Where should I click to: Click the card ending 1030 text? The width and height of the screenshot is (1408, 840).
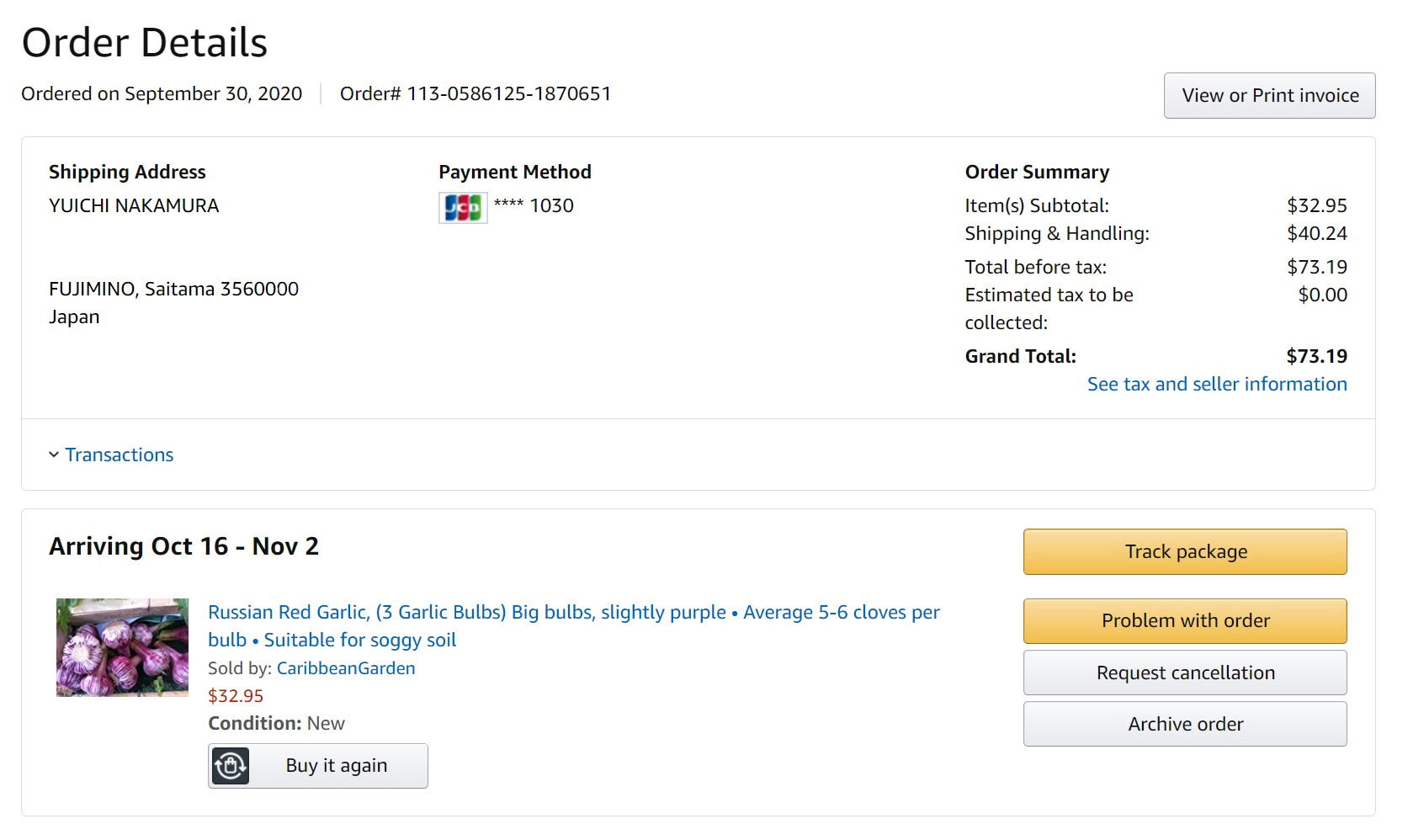click(x=534, y=205)
